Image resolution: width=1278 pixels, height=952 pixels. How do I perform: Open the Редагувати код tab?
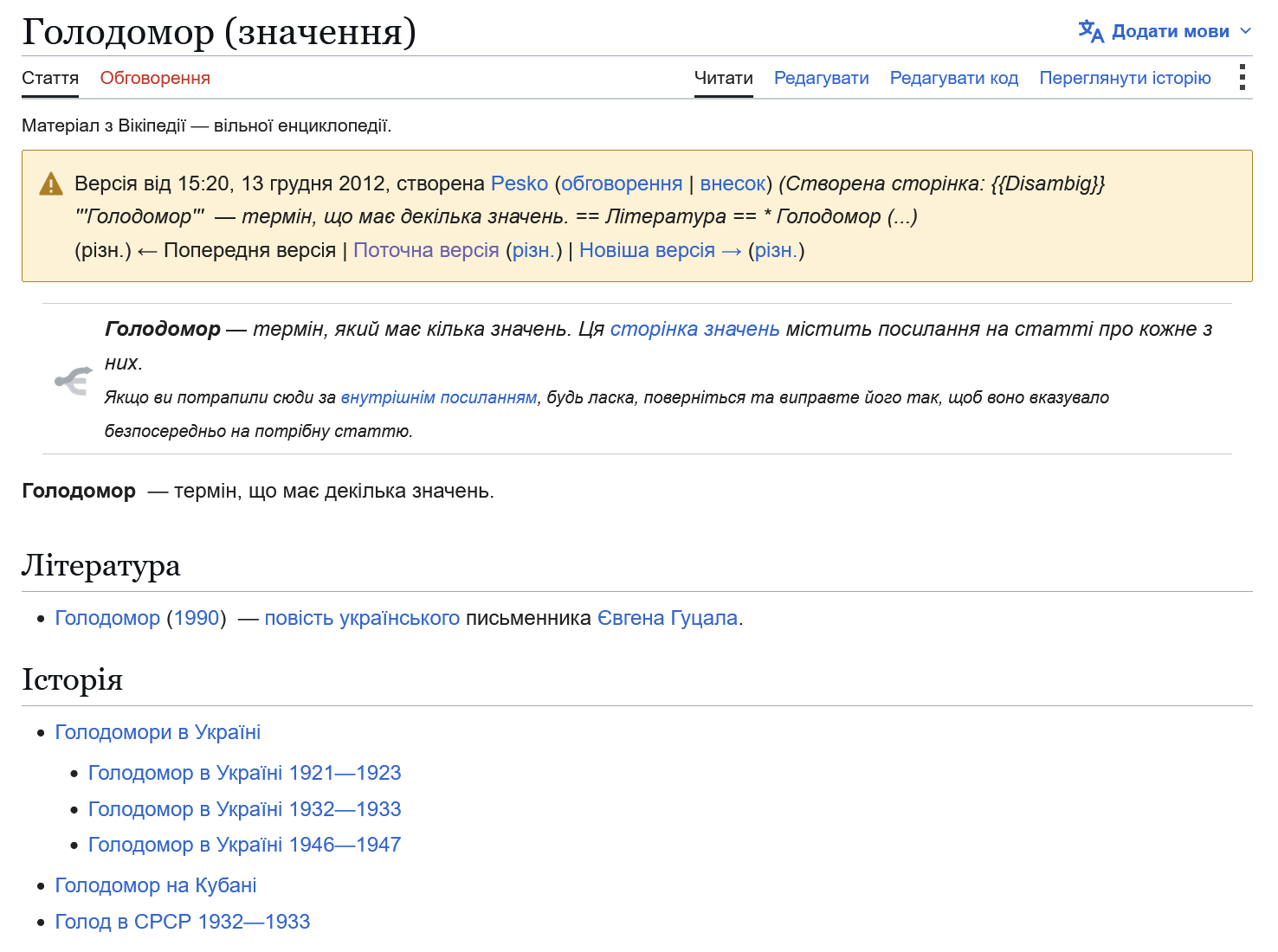(954, 78)
